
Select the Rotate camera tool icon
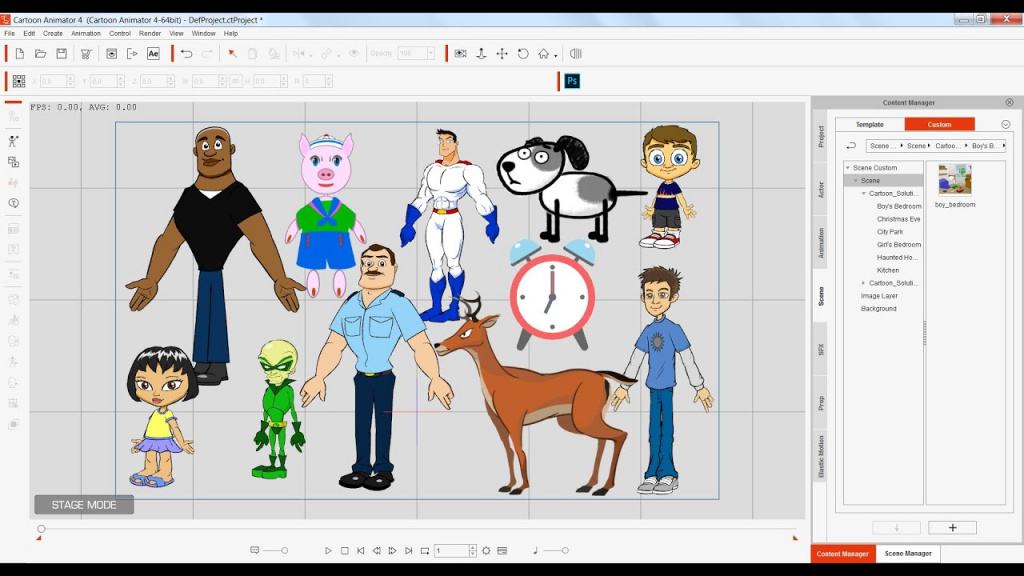click(523, 54)
